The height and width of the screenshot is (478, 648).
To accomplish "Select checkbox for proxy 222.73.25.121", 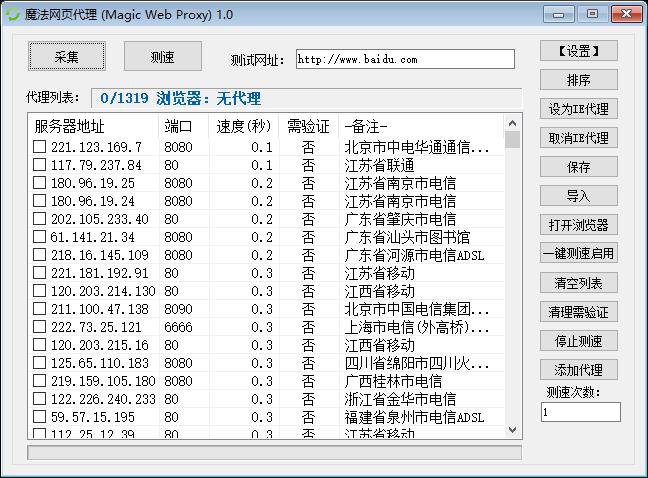I will [x=39, y=327].
